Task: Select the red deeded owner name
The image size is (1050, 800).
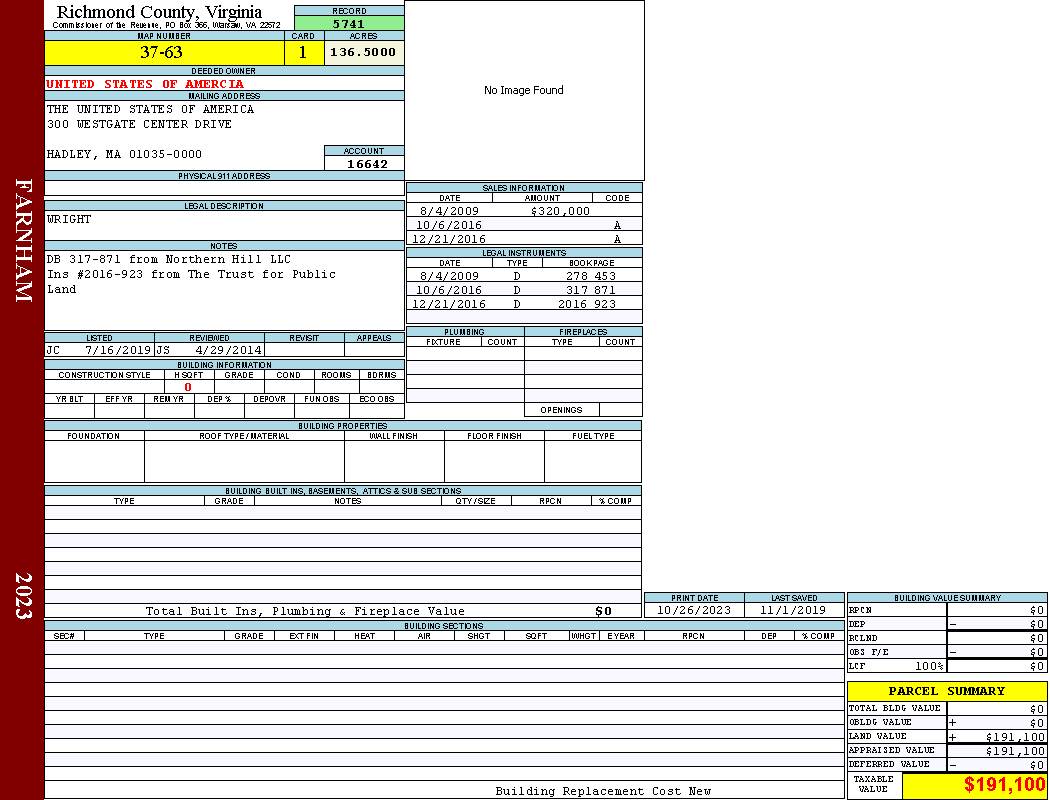Action: coord(145,84)
